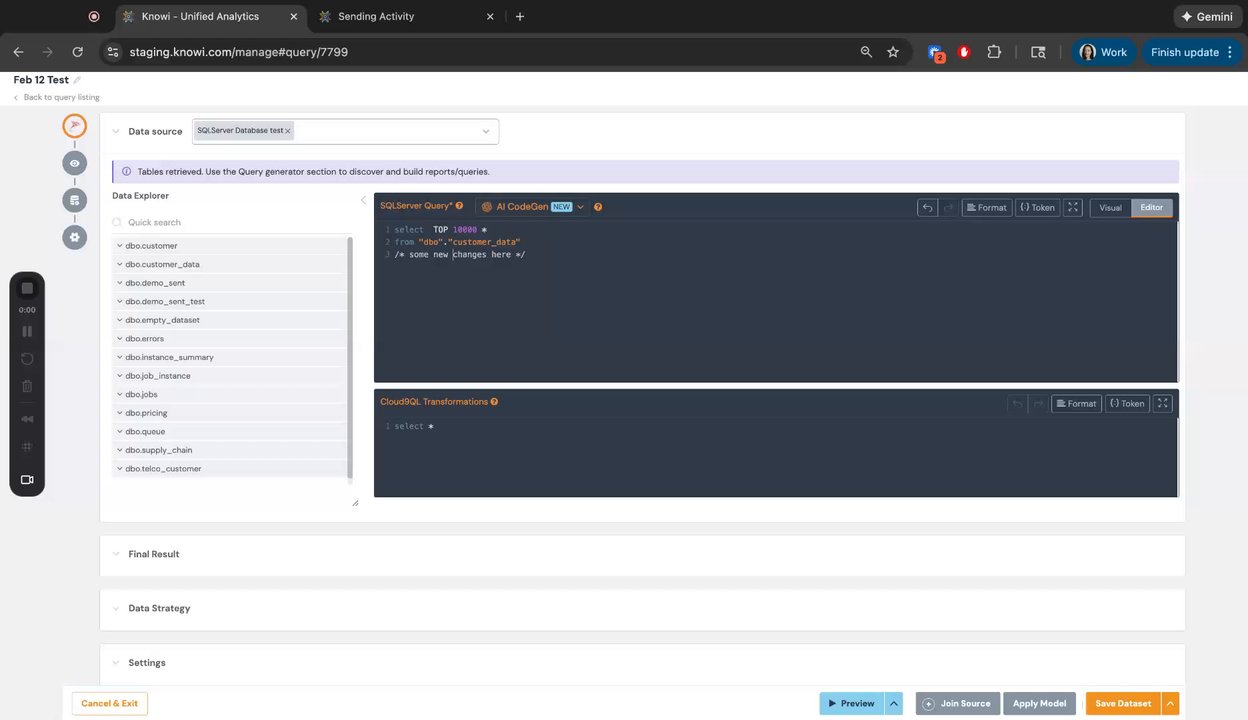Expand dbo.demo_sent_test table
Viewport: 1248px width, 720px height.
coord(120,301)
